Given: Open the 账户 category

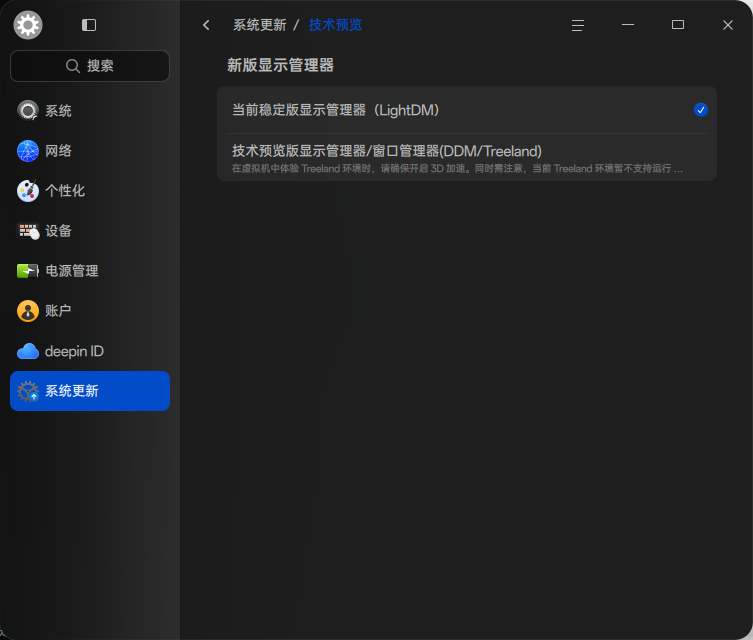Looking at the screenshot, I should point(90,311).
